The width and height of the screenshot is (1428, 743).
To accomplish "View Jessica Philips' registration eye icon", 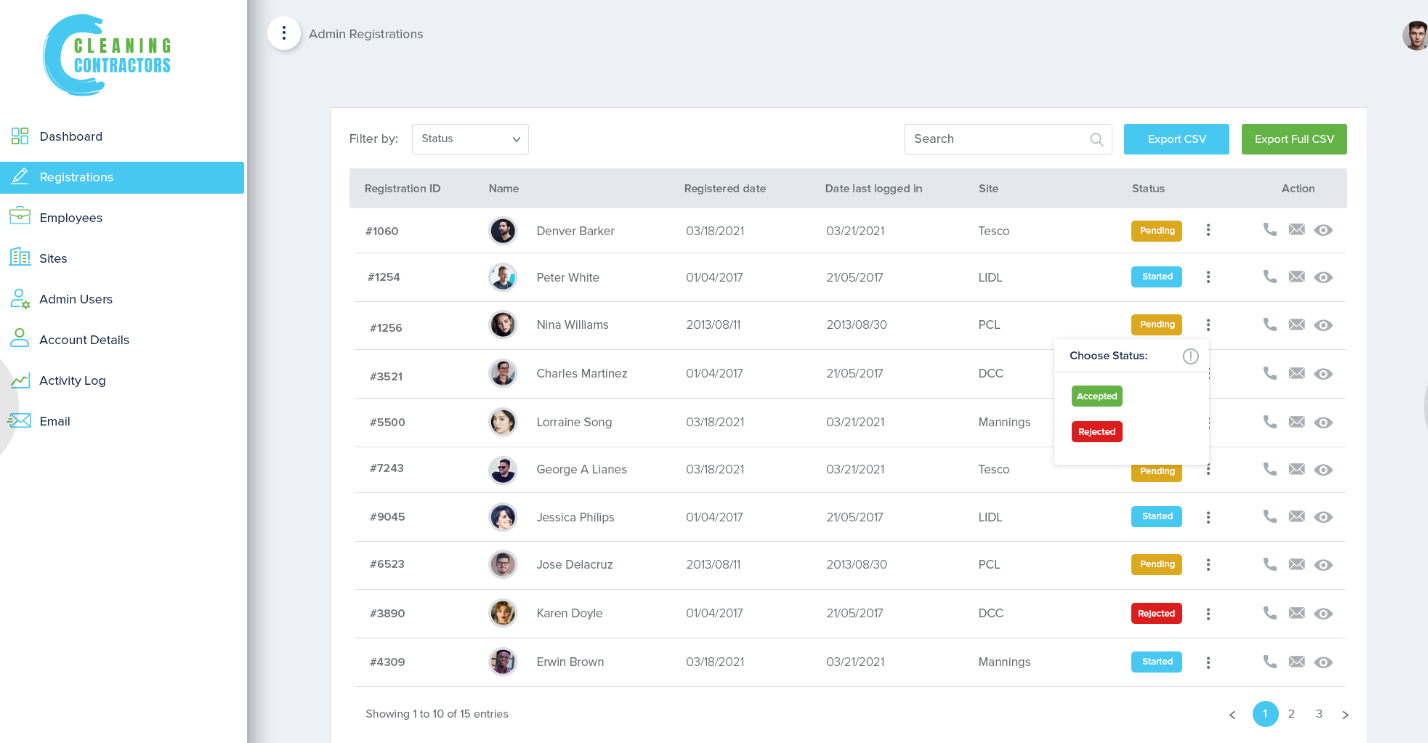I will [1324, 517].
